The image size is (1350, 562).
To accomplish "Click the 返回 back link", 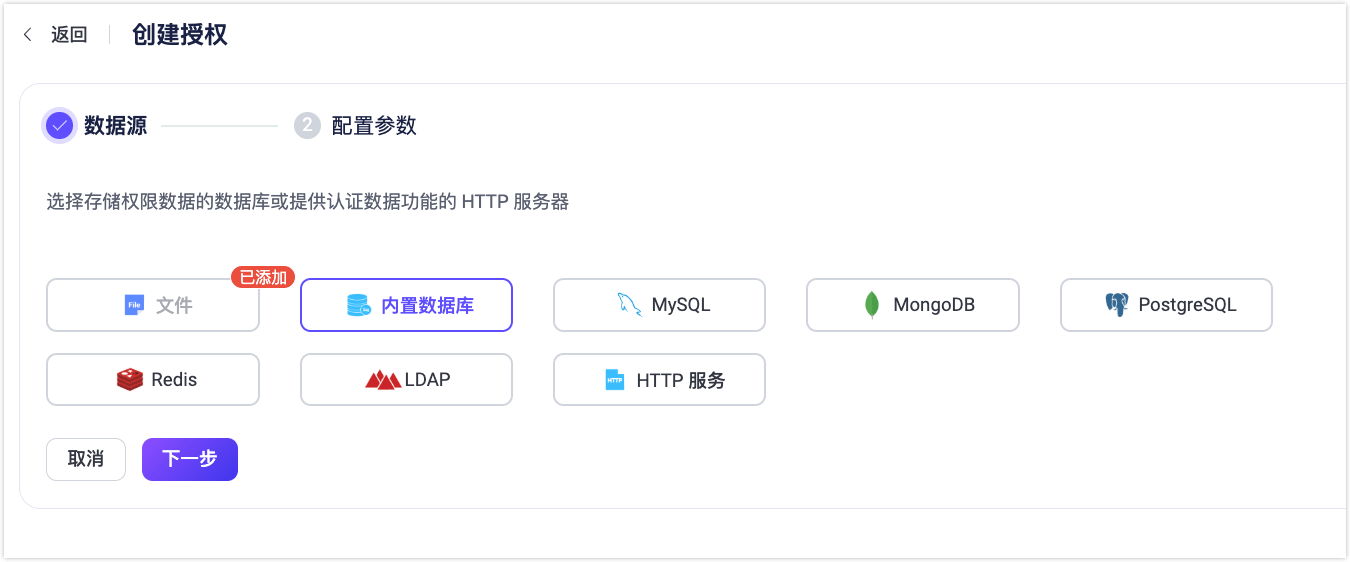I will (69, 35).
